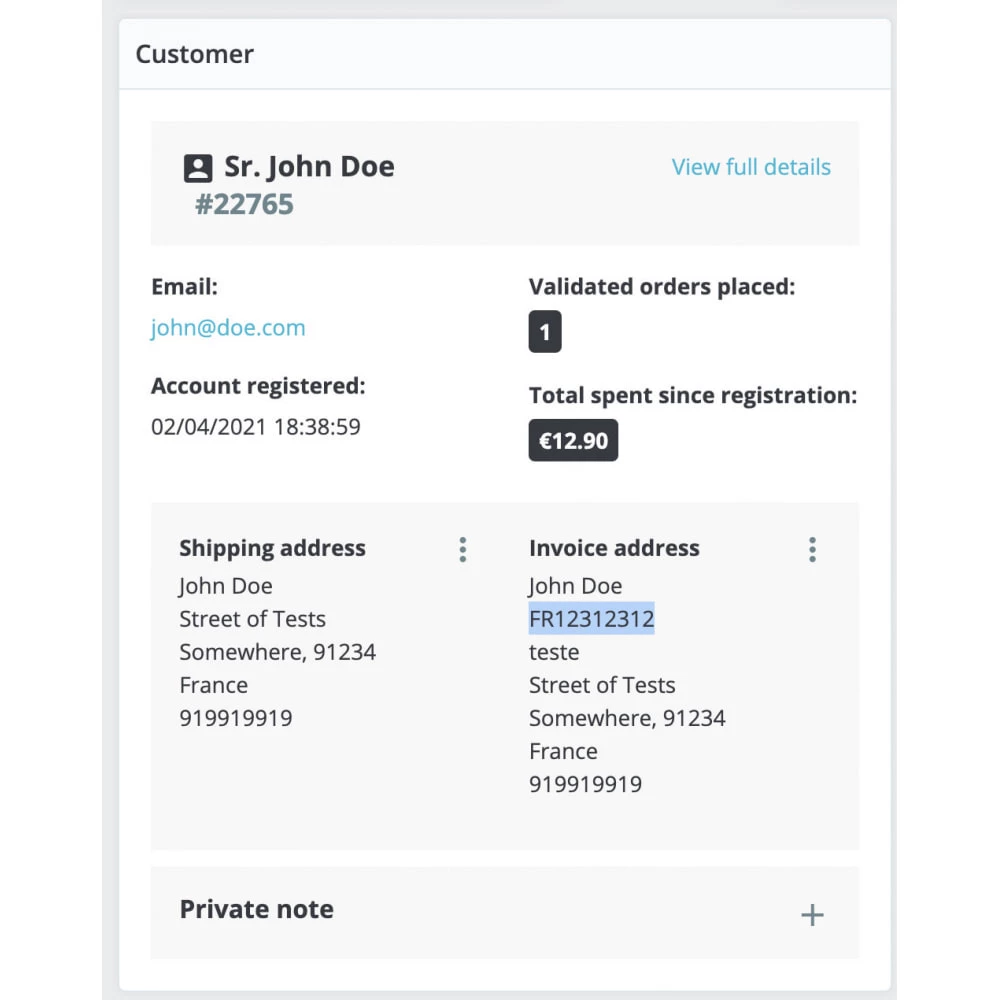The image size is (1000, 1000).
Task: Click the shipping phone number 919919919
Action: (x=236, y=718)
